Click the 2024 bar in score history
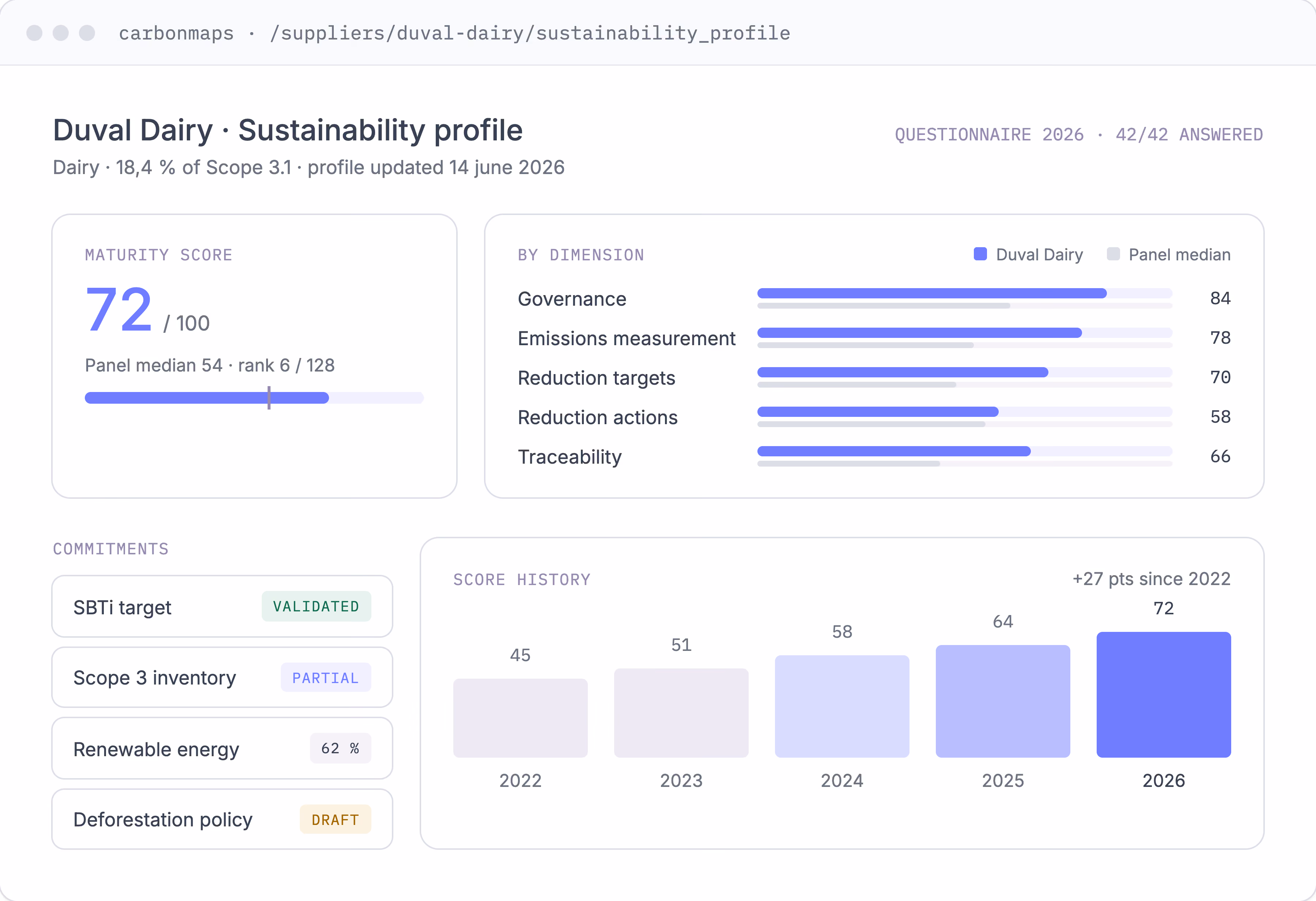 click(842, 707)
